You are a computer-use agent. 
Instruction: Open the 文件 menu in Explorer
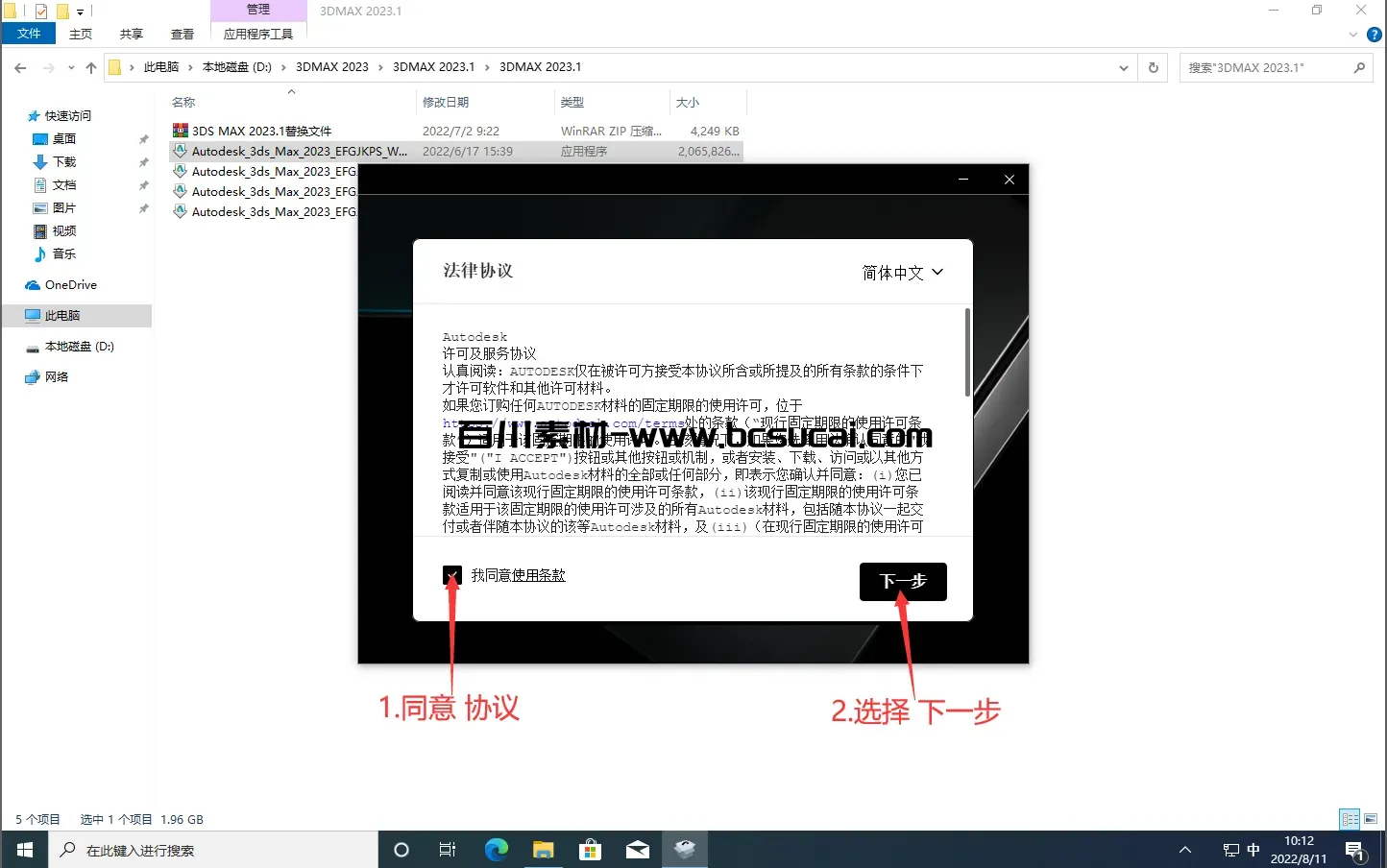[29, 34]
